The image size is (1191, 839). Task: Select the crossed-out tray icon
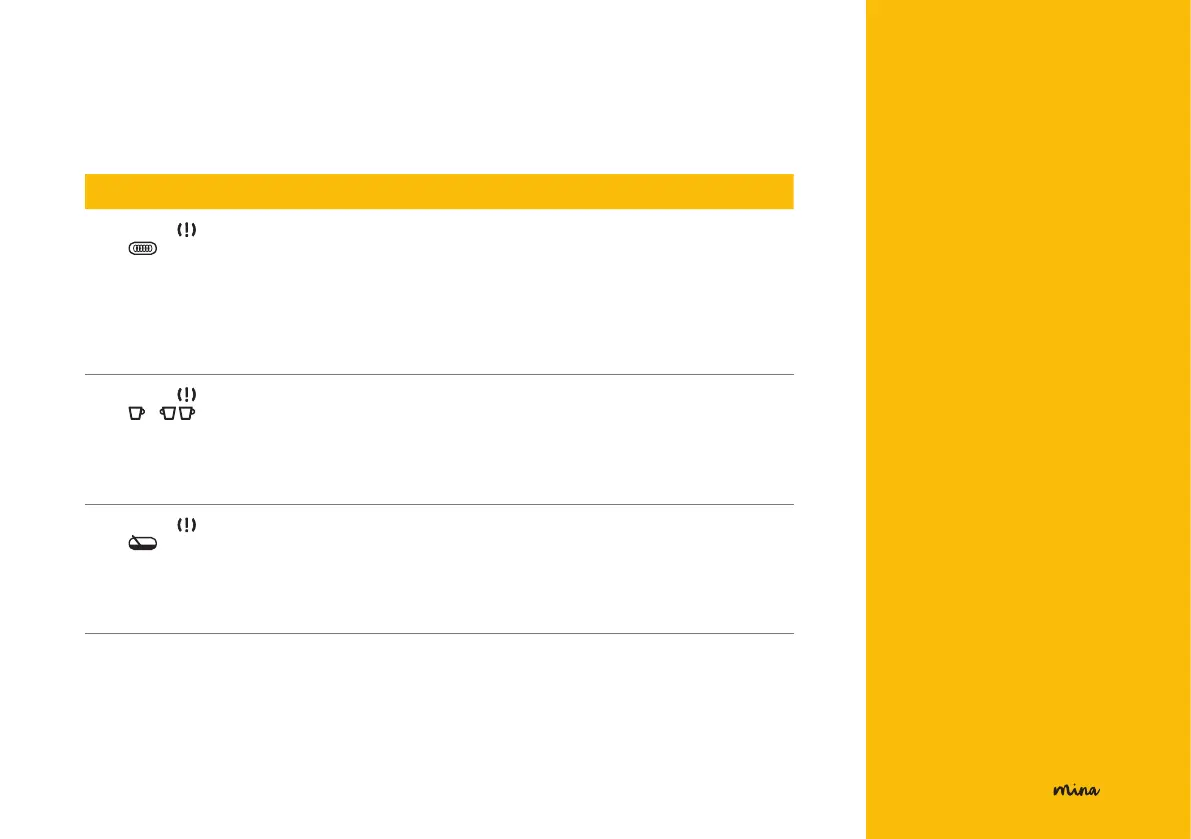click(x=142, y=544)
